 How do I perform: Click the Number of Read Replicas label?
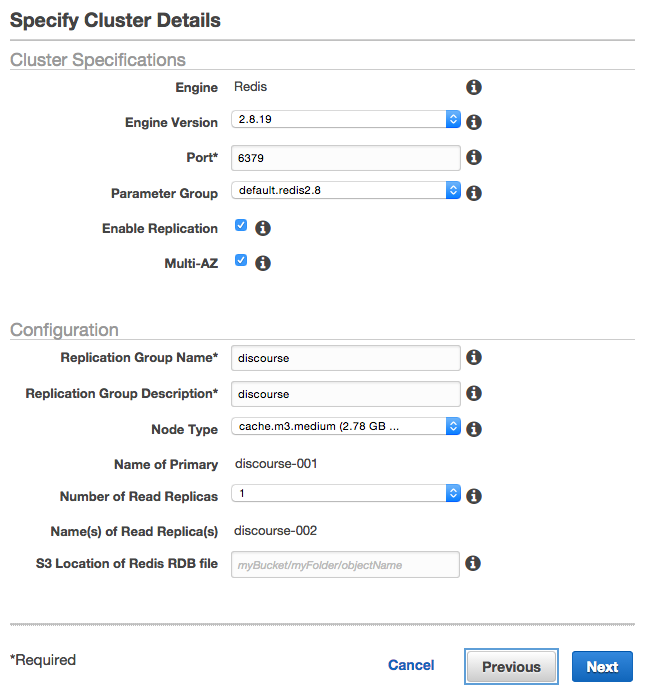point(139,496)
